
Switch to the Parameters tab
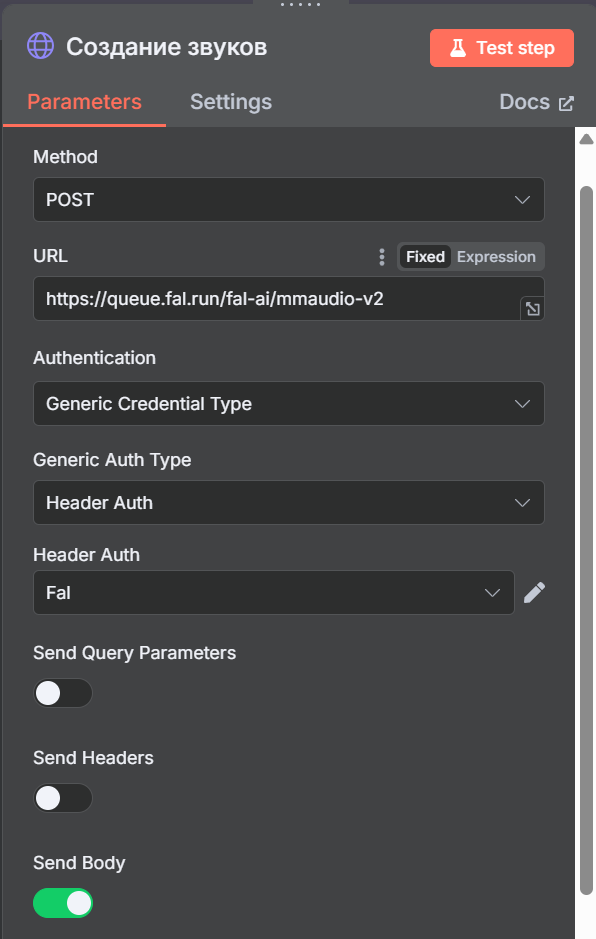click(x=84, y=102)
